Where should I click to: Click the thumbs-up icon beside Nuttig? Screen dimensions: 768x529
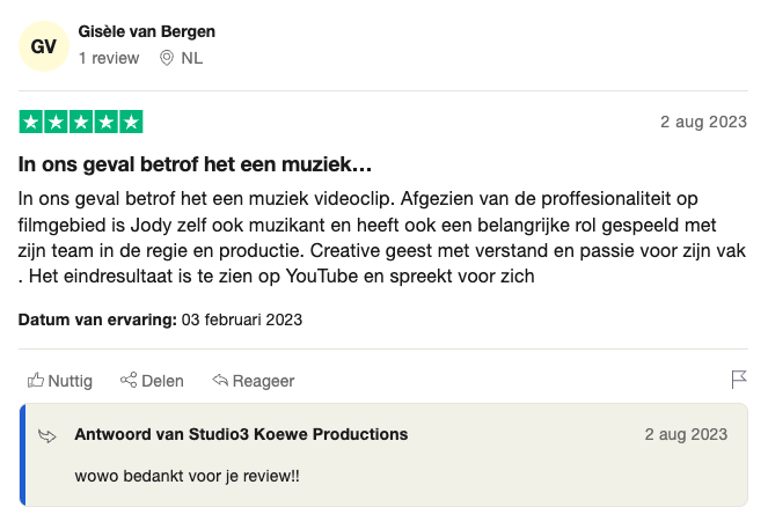[x=36, y=380]
